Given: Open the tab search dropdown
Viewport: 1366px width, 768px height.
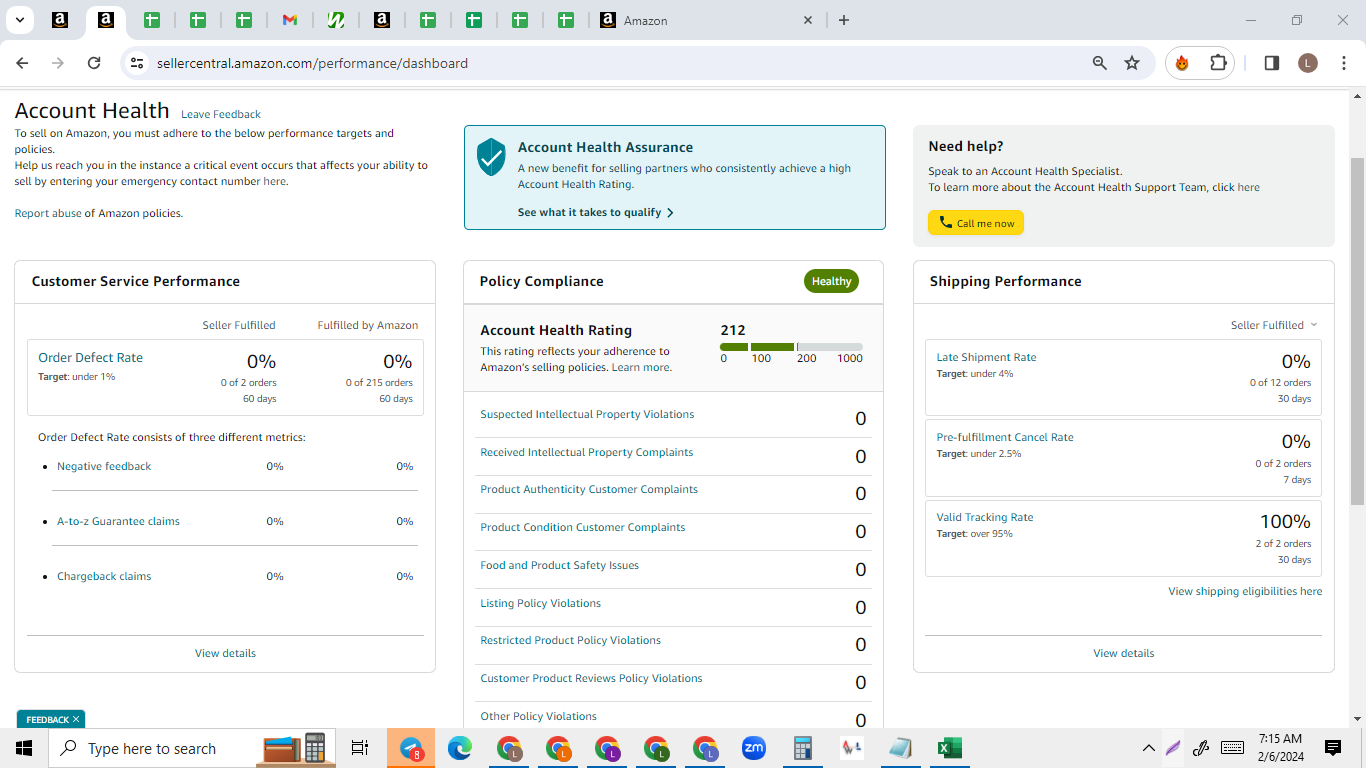Looking at the screenshot, I should [x=19, y=20].
